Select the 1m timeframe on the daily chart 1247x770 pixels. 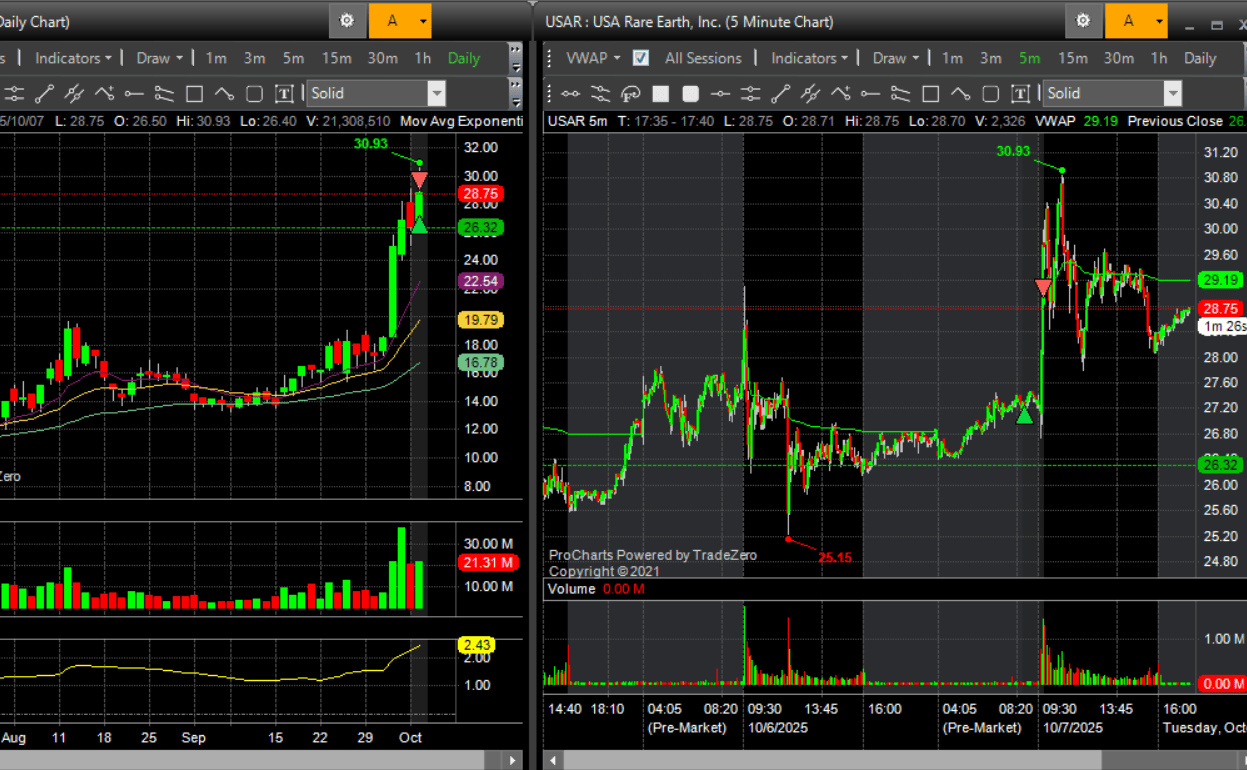click(x=215, y=58)
